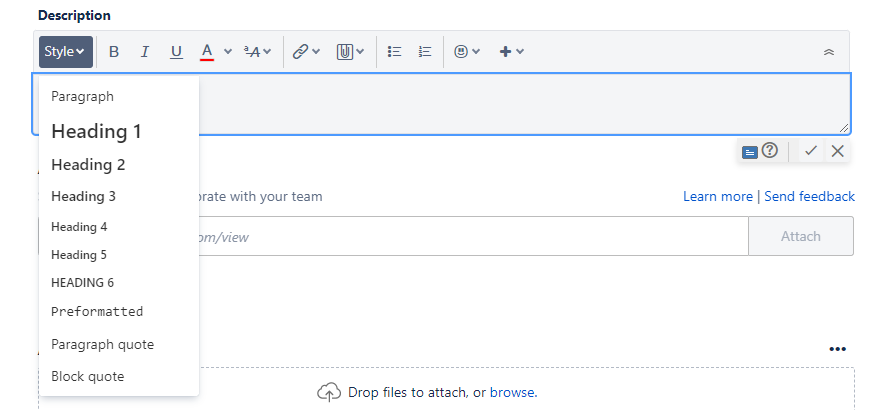Open the editor help question mark

click(x=770, y=150)
